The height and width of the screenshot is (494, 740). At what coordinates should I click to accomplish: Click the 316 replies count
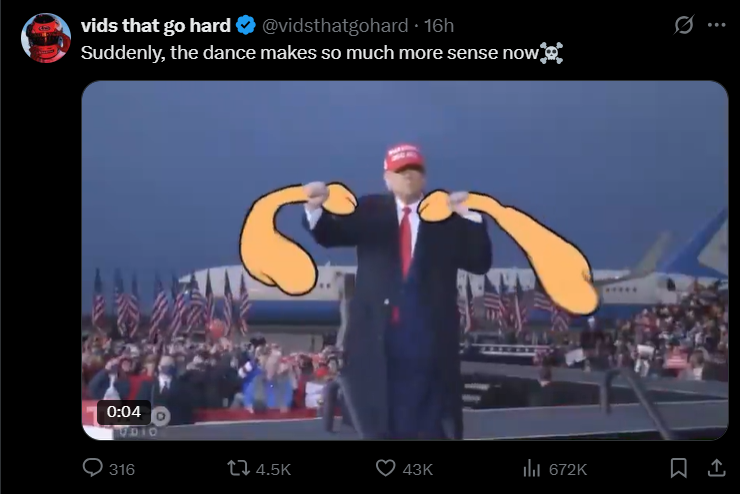pyautogui.click(x=122, y=469)
